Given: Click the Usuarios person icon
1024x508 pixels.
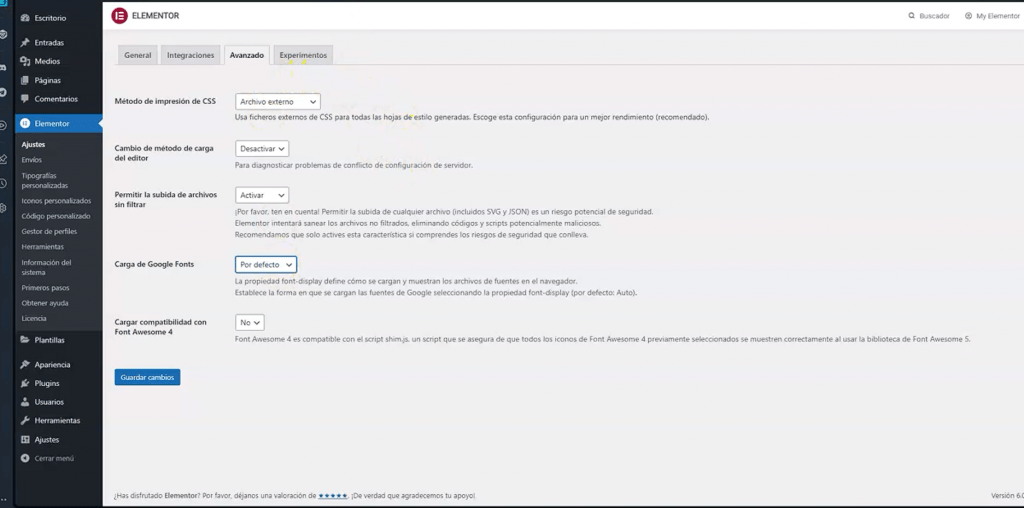Looking at the screenshot, I should (x=25, y=402).
